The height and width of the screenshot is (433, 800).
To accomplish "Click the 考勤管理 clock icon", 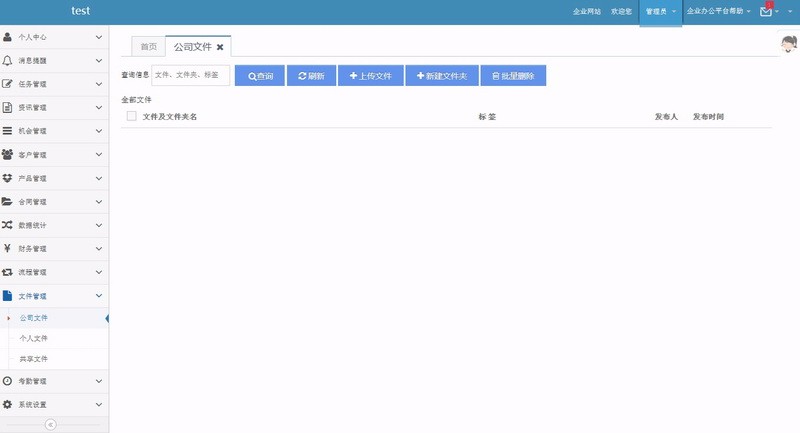I will click(7, 381).
